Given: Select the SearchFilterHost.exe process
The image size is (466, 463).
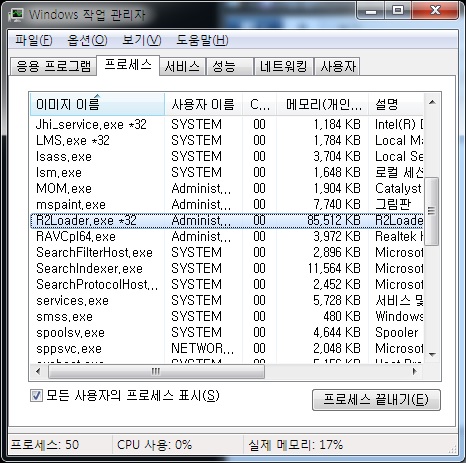Looking at the screenshot, I should (227, 252).
